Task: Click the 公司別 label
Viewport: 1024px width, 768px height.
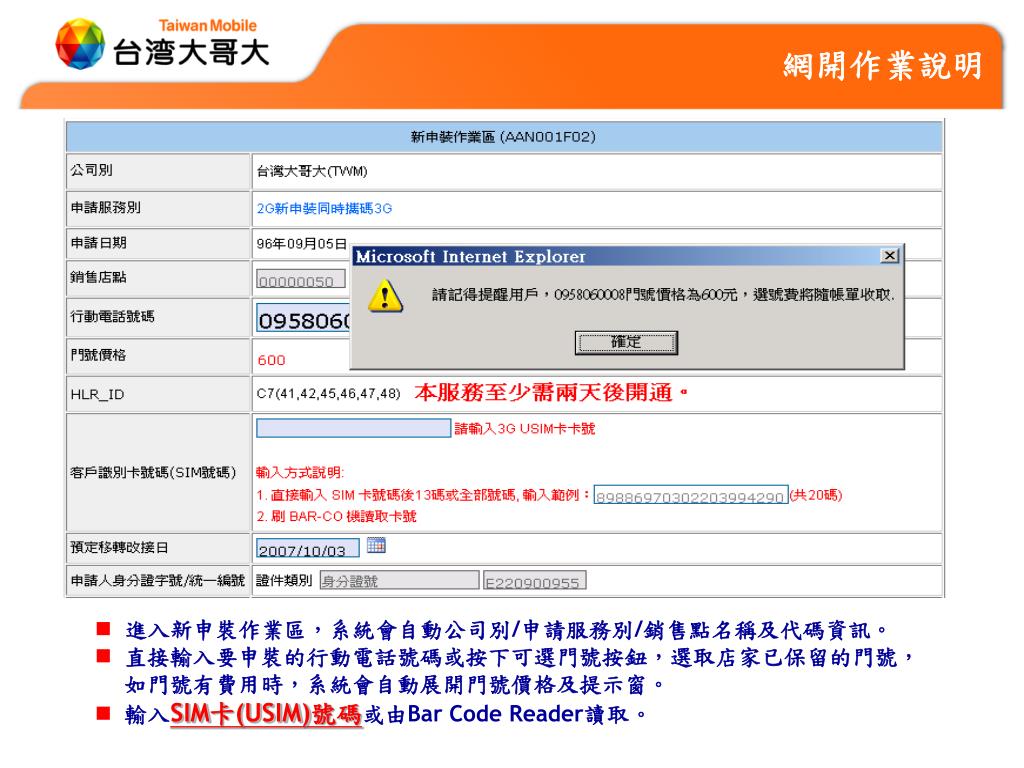Action: click(x=91, y=170)
